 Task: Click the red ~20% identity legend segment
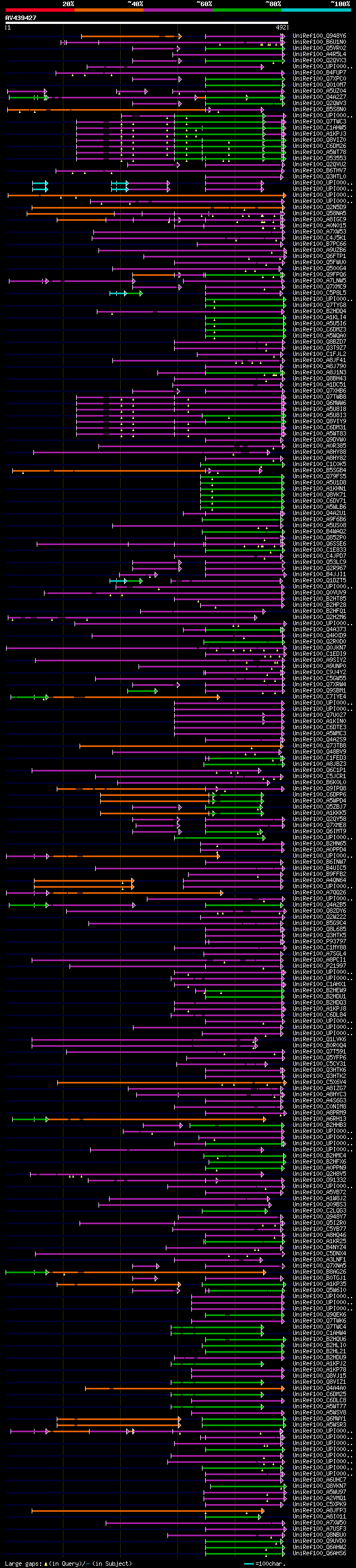tap(40, 10)
